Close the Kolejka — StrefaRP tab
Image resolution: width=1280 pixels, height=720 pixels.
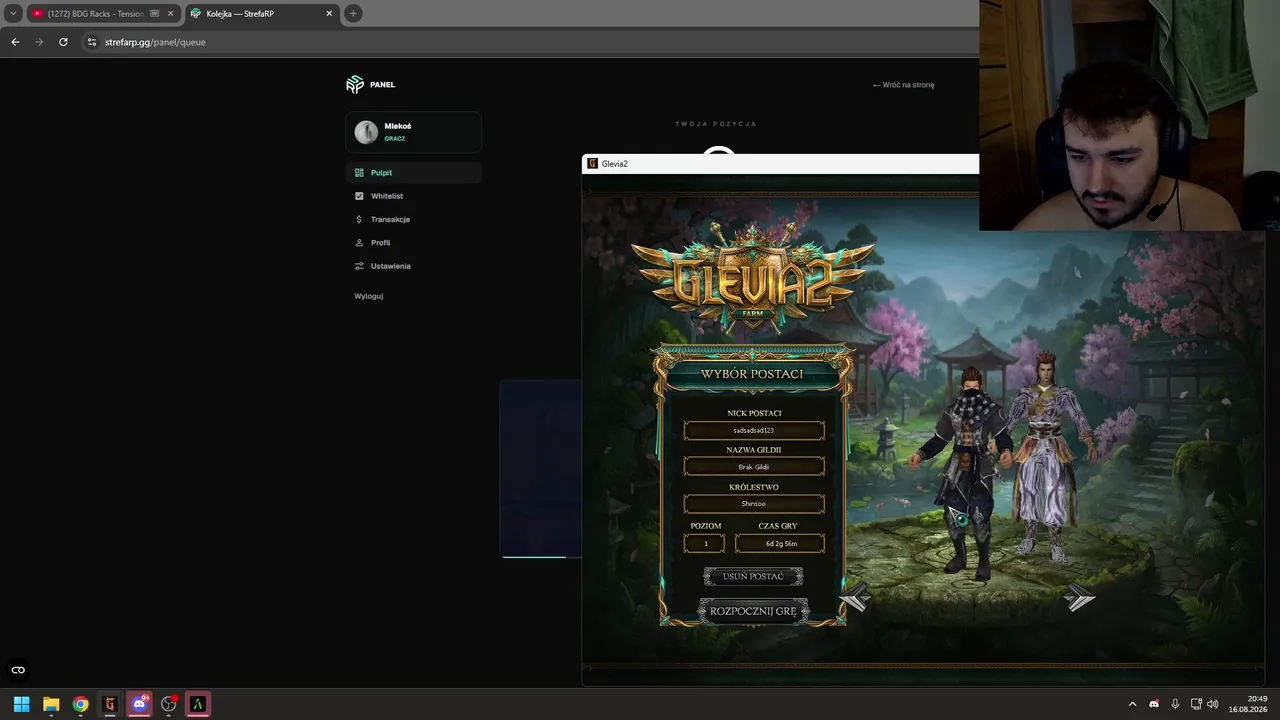tap(328, 13)
